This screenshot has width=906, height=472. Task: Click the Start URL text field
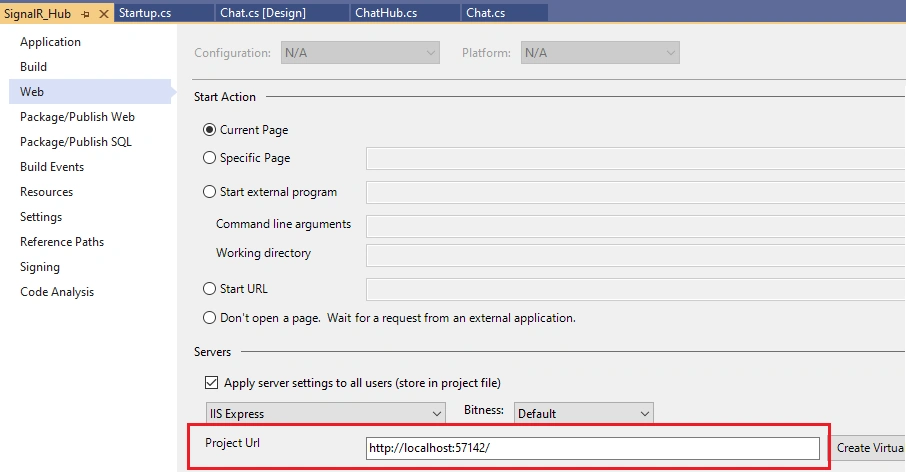coord(636,289)
